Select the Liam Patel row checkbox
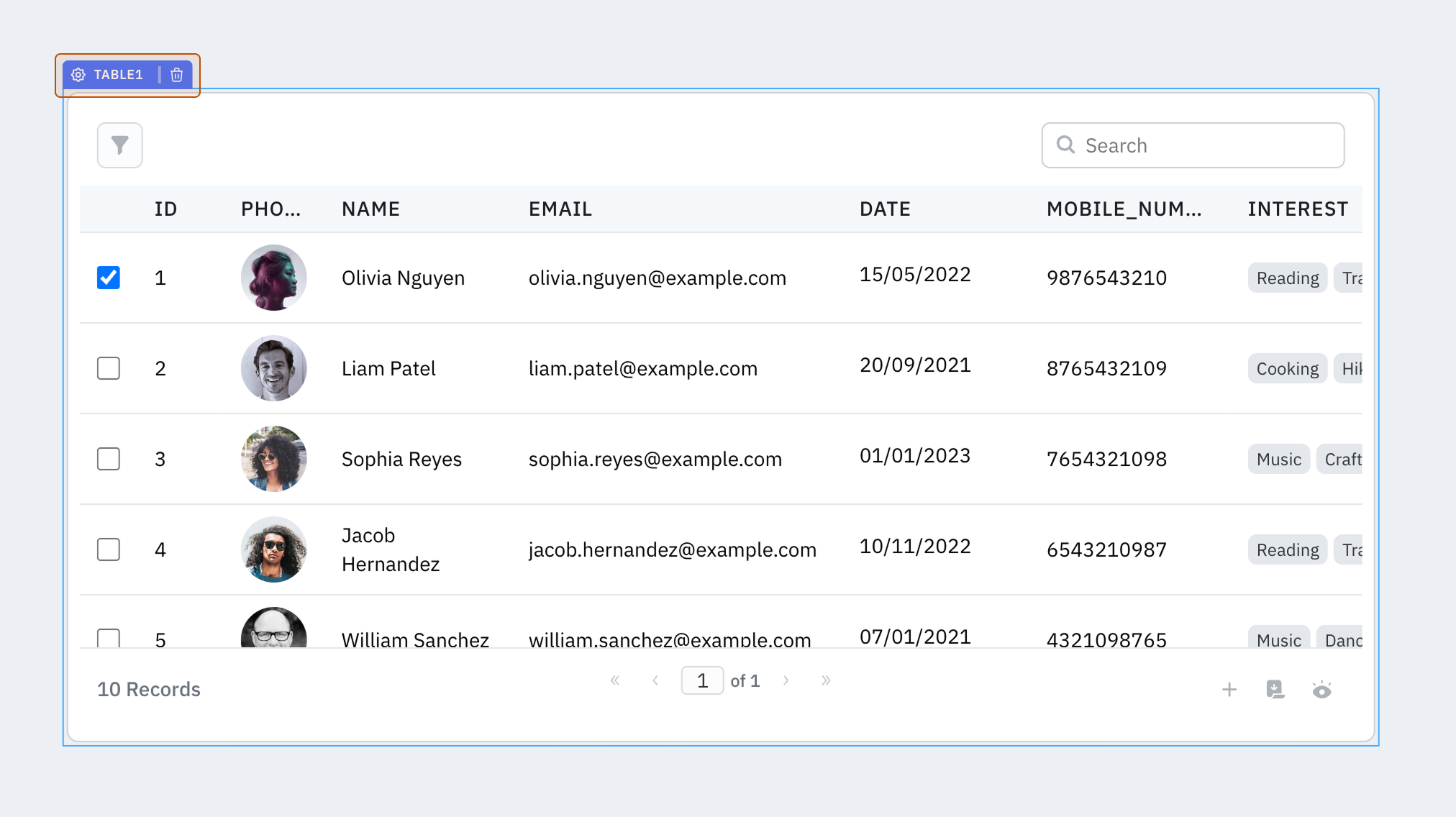 pyautogui.click(x=109, y=368)
